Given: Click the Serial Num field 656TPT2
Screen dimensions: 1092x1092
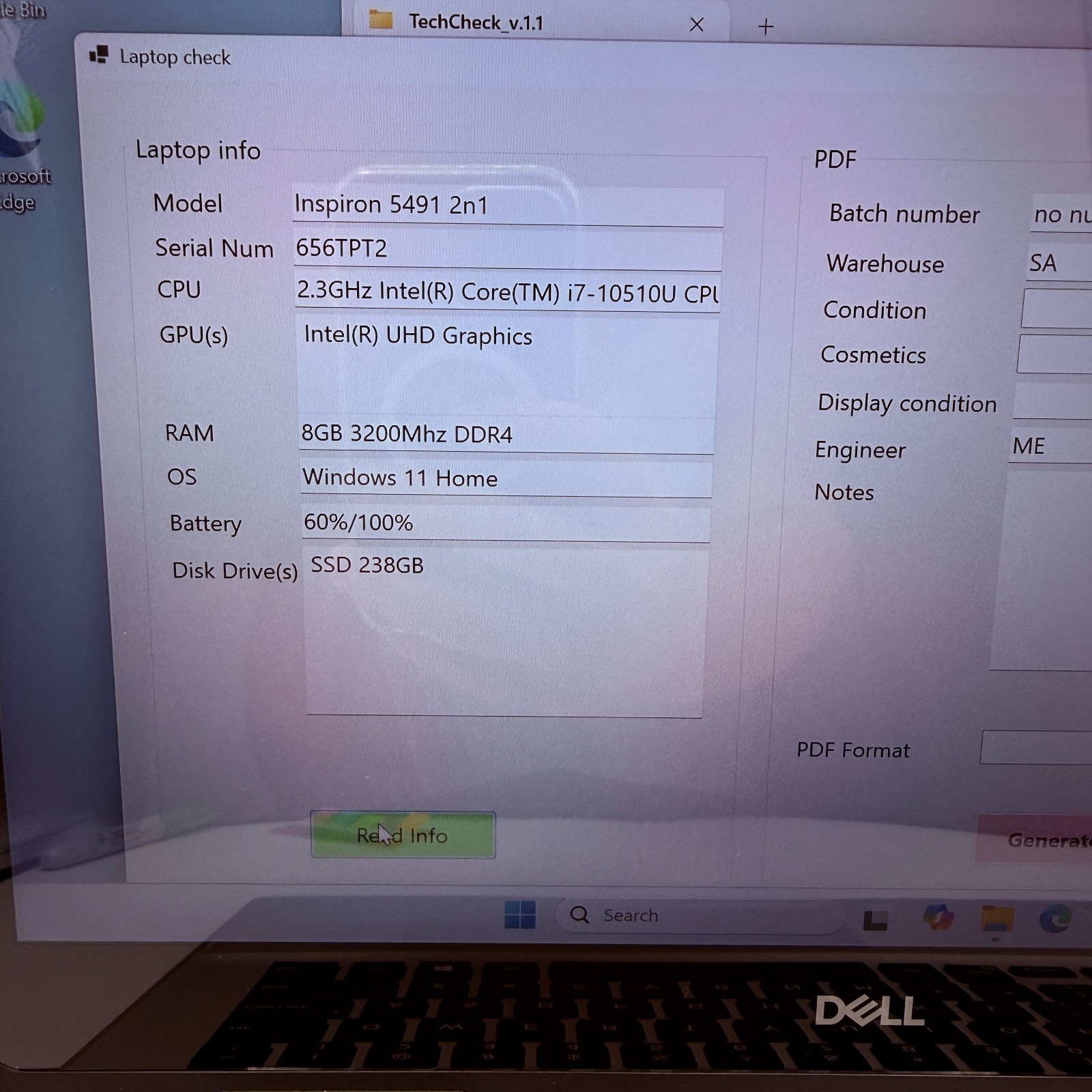Looking at the screenshot, I should coord(508,248).
